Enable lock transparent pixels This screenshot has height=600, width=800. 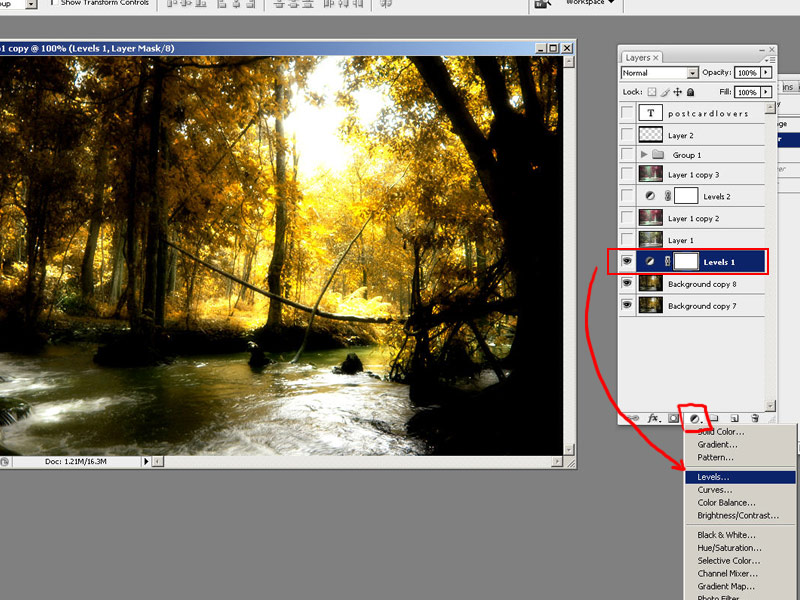(652, 92)
